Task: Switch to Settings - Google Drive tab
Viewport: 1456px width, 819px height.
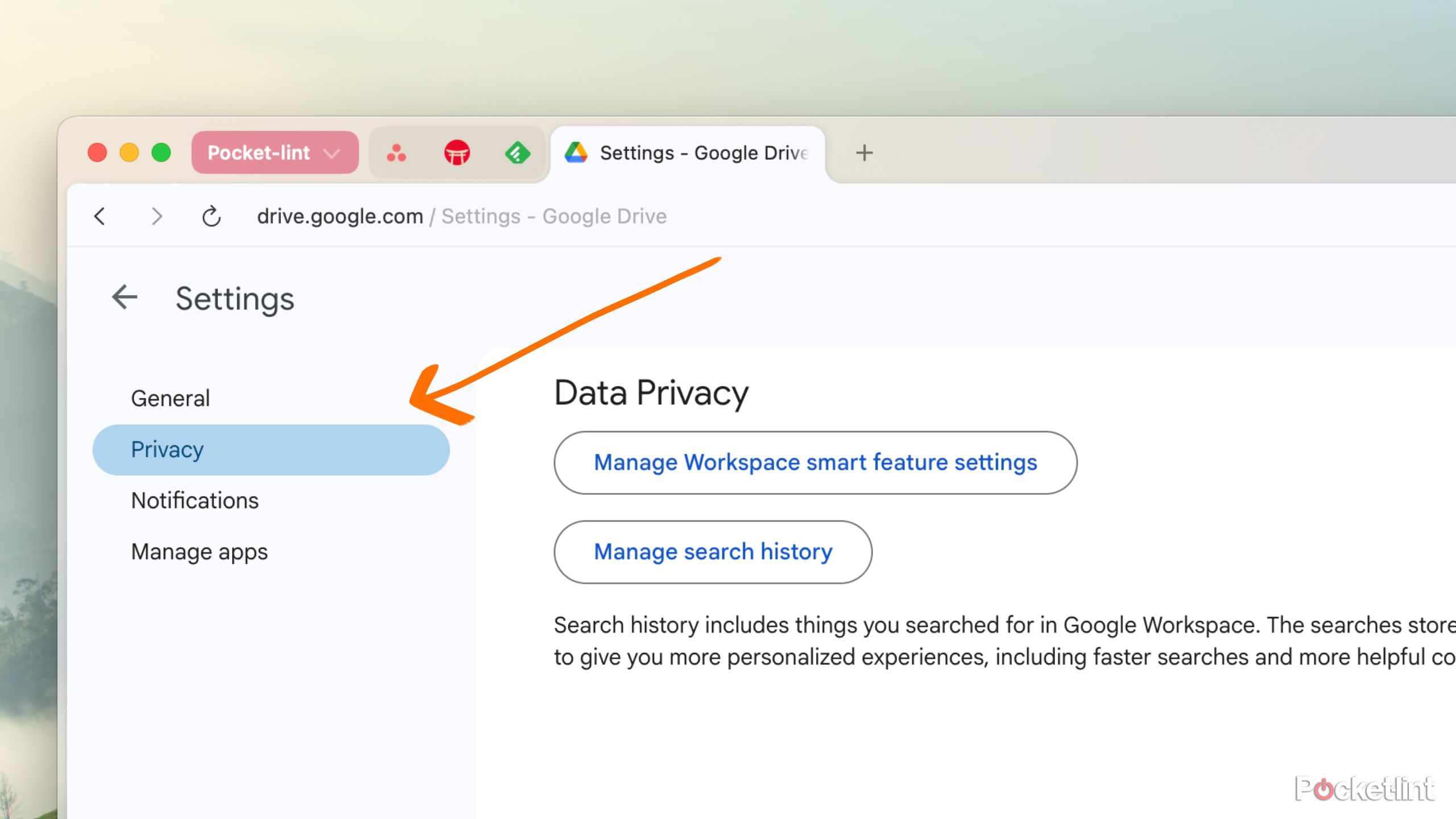Action: 704,153
